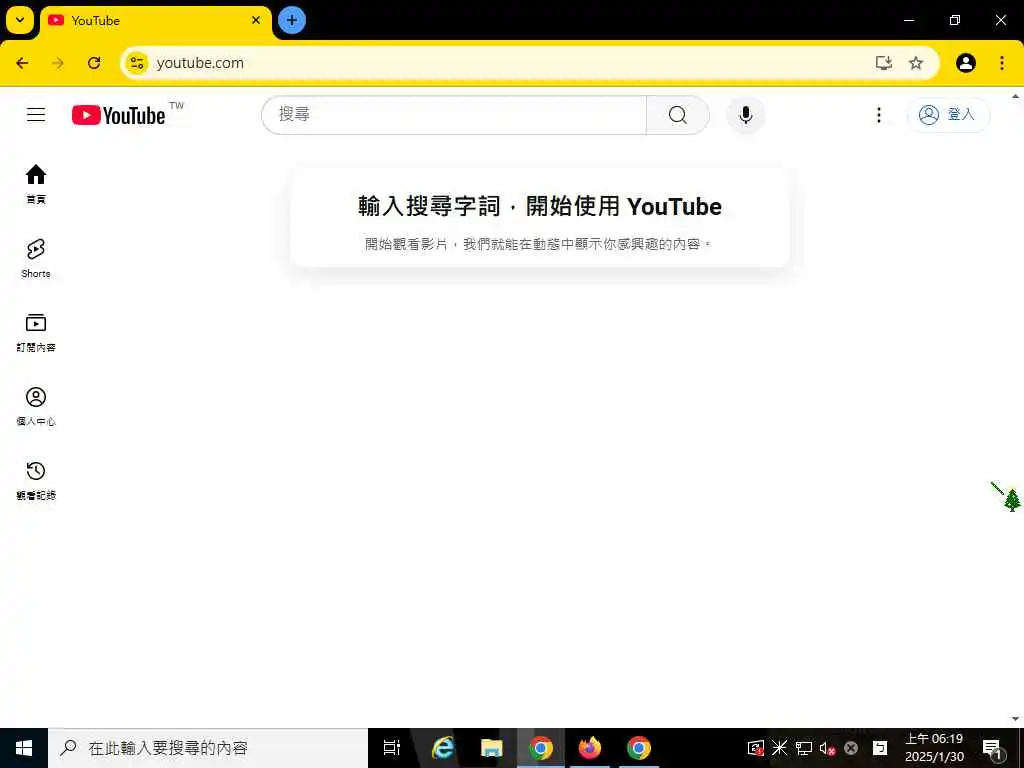The image size is (1024, 768).
Task: Open File Explorer from taskbar
Action: click(x=491, y=748)
